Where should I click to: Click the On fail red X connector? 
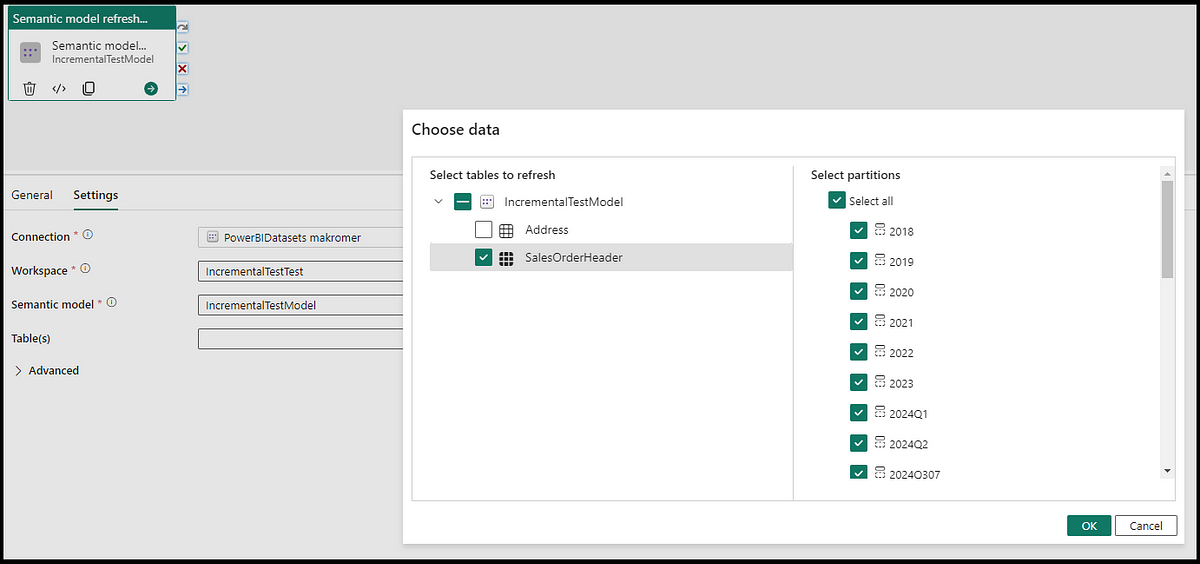[x=183, y=69]
